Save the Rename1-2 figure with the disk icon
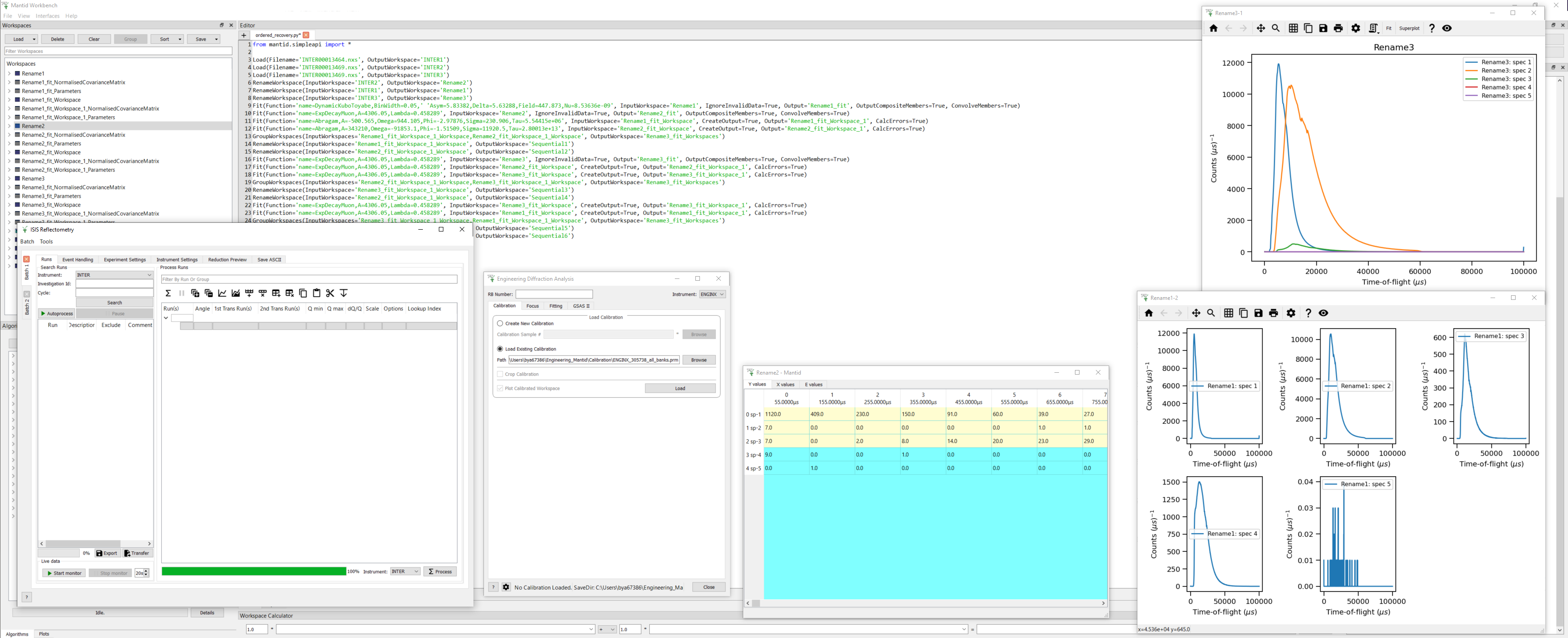Image resolution: width=1568 pixels, height=638 pixels. tap(1258, 313)
